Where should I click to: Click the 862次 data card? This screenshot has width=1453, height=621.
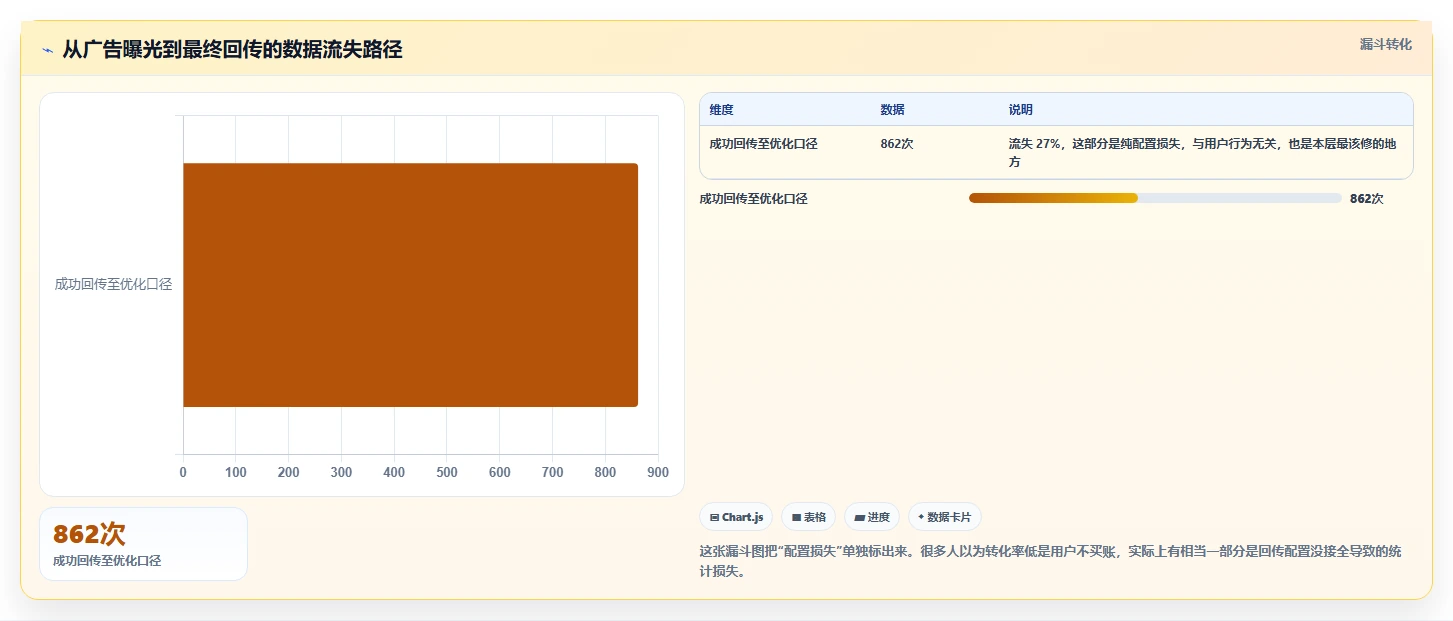click(143, 544)
